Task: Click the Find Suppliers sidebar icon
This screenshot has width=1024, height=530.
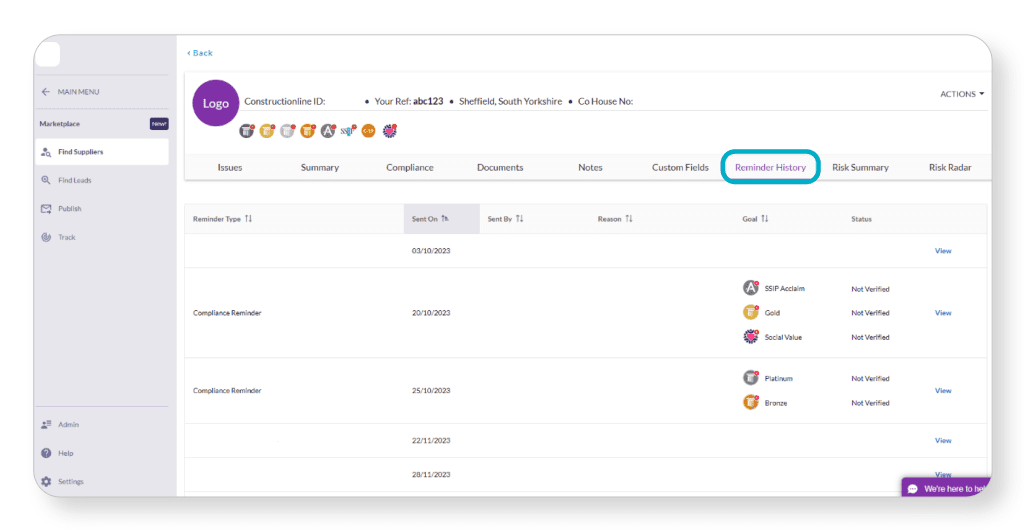Action: [46, 152]
